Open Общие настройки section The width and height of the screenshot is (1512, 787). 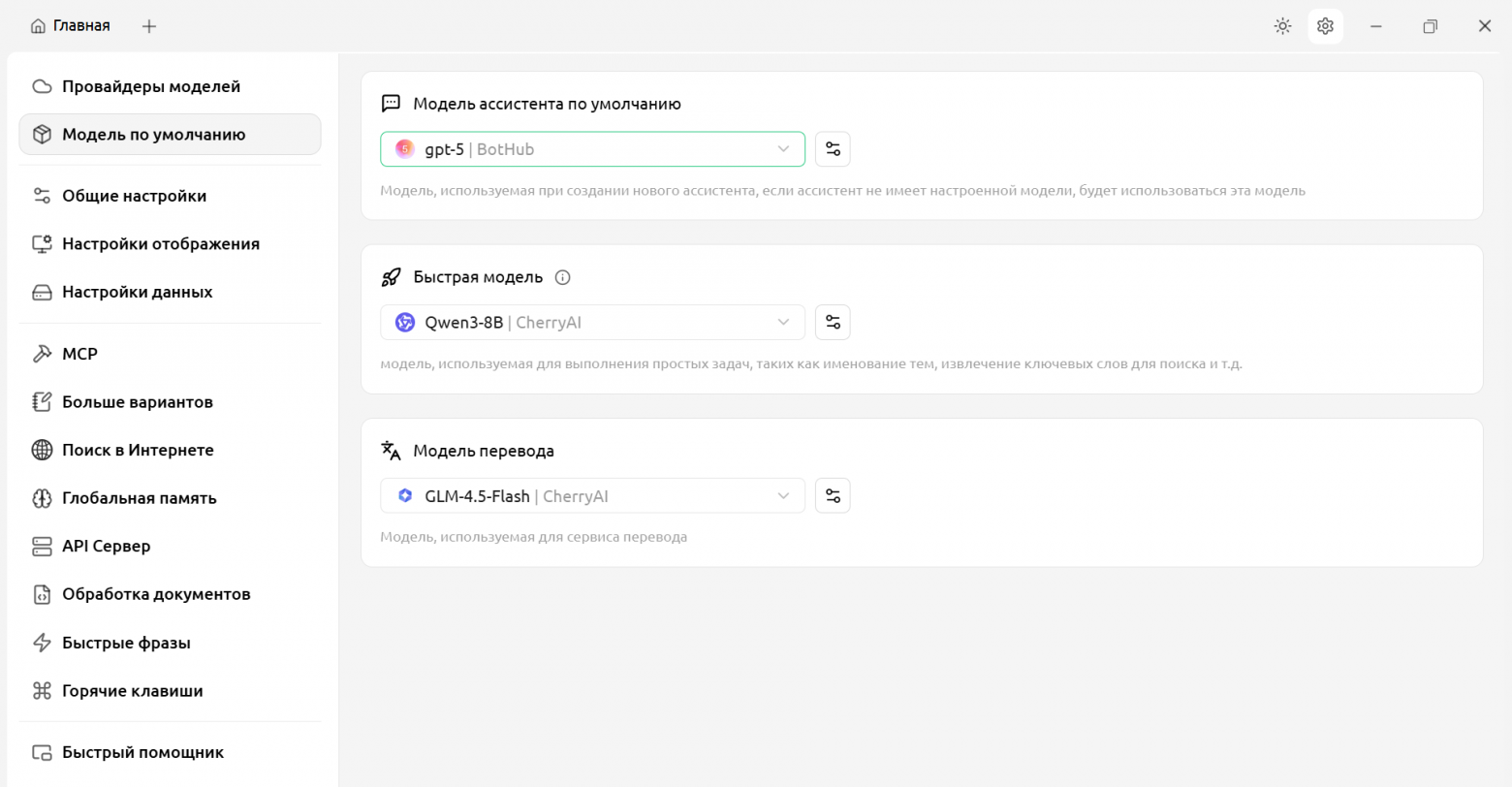click(134, 196)
